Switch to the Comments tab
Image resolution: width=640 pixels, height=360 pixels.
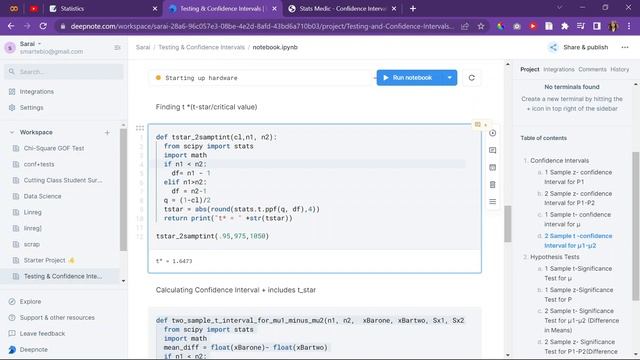592,69
